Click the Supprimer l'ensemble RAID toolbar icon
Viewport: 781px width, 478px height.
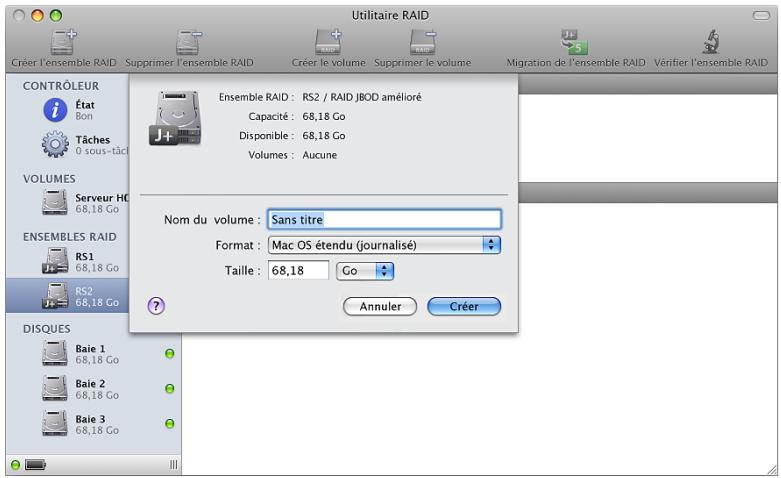tap(189, 42)
